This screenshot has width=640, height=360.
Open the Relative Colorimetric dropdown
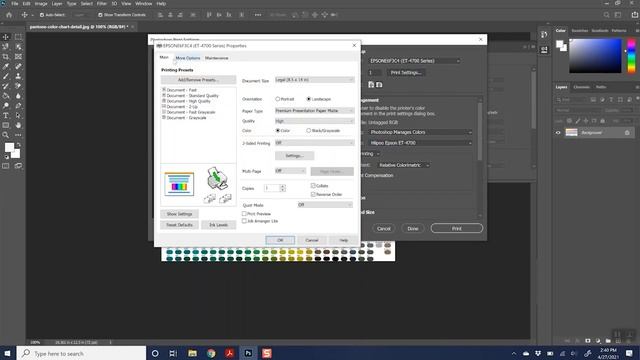404,165
